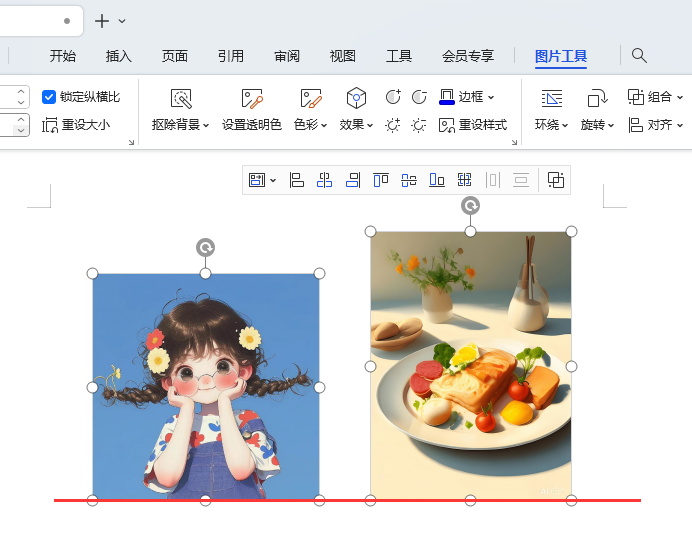Screen dimensions: 692x552
Task: Distribute vertically in floating toolbar
Action: click(x=521, y=180)
